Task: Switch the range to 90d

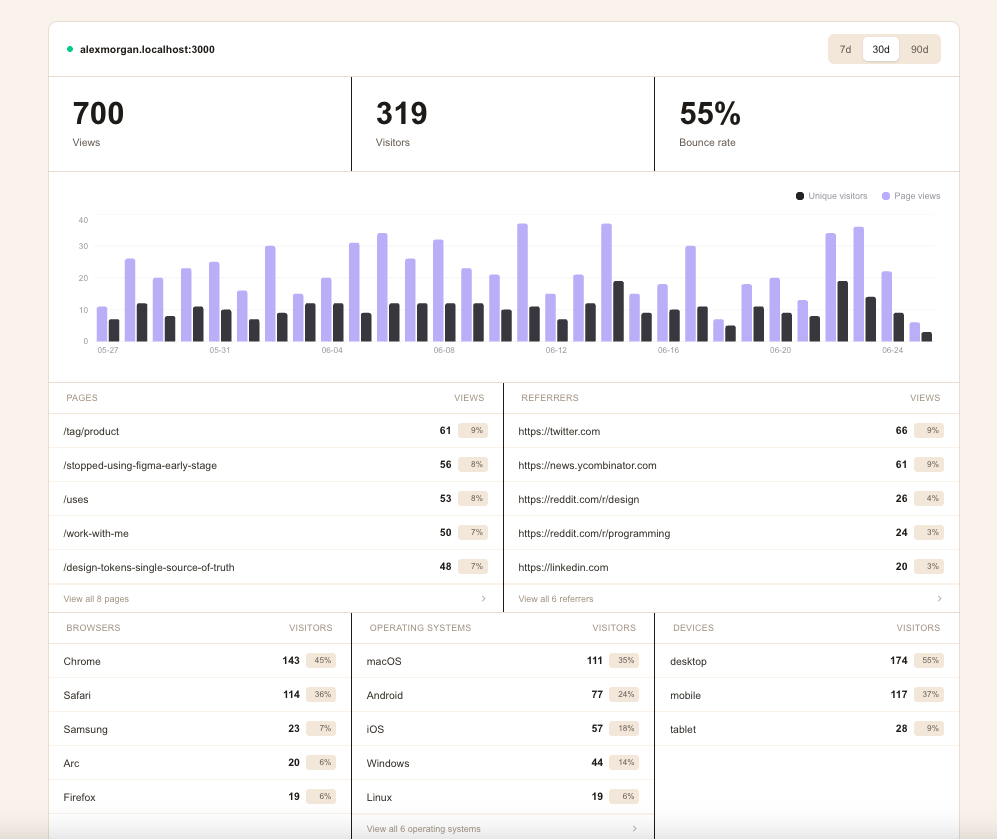Action: [x=919, y=49]
